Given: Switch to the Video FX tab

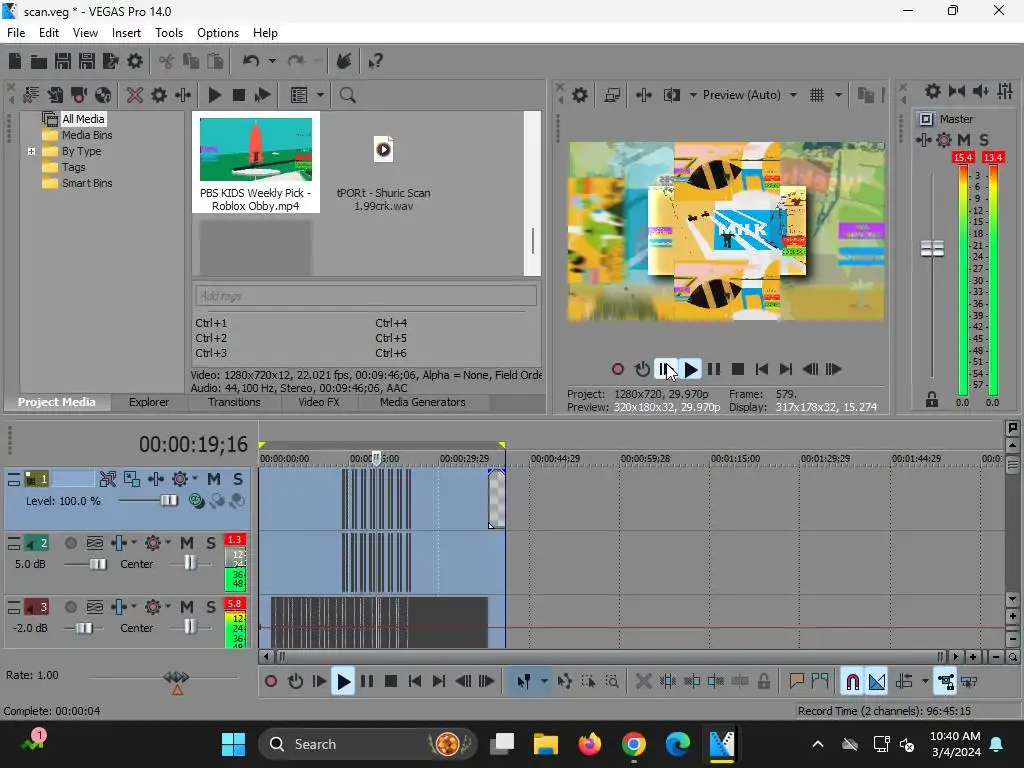Looking at the screenshot, I should click(319, 402).
